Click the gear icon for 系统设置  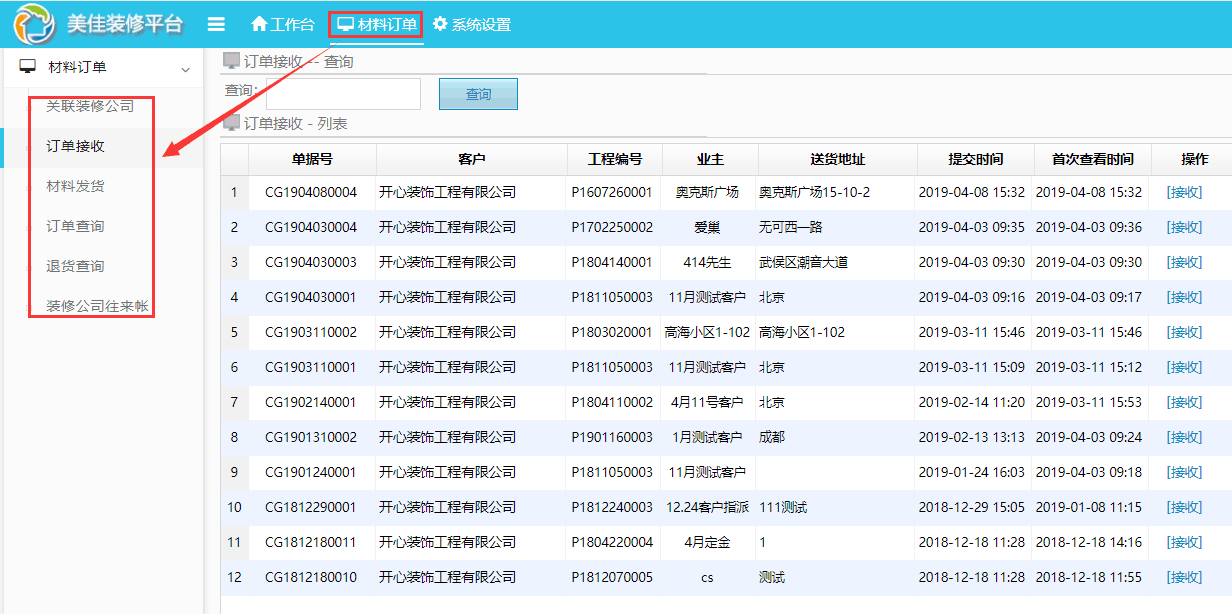click(x=440, y=24)
